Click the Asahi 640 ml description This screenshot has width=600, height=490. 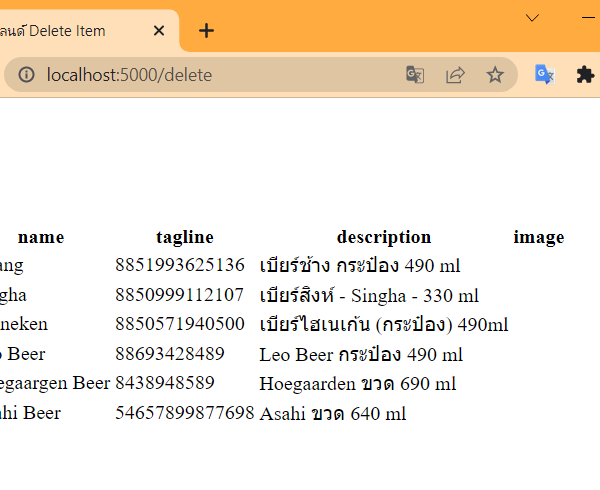[x=332, y=413]
